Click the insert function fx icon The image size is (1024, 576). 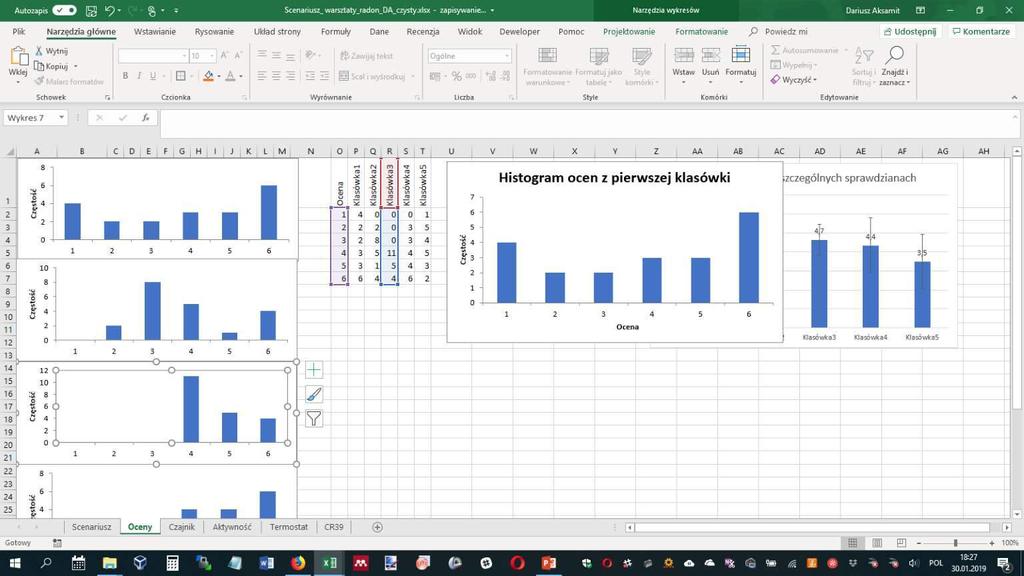point(146,118)
